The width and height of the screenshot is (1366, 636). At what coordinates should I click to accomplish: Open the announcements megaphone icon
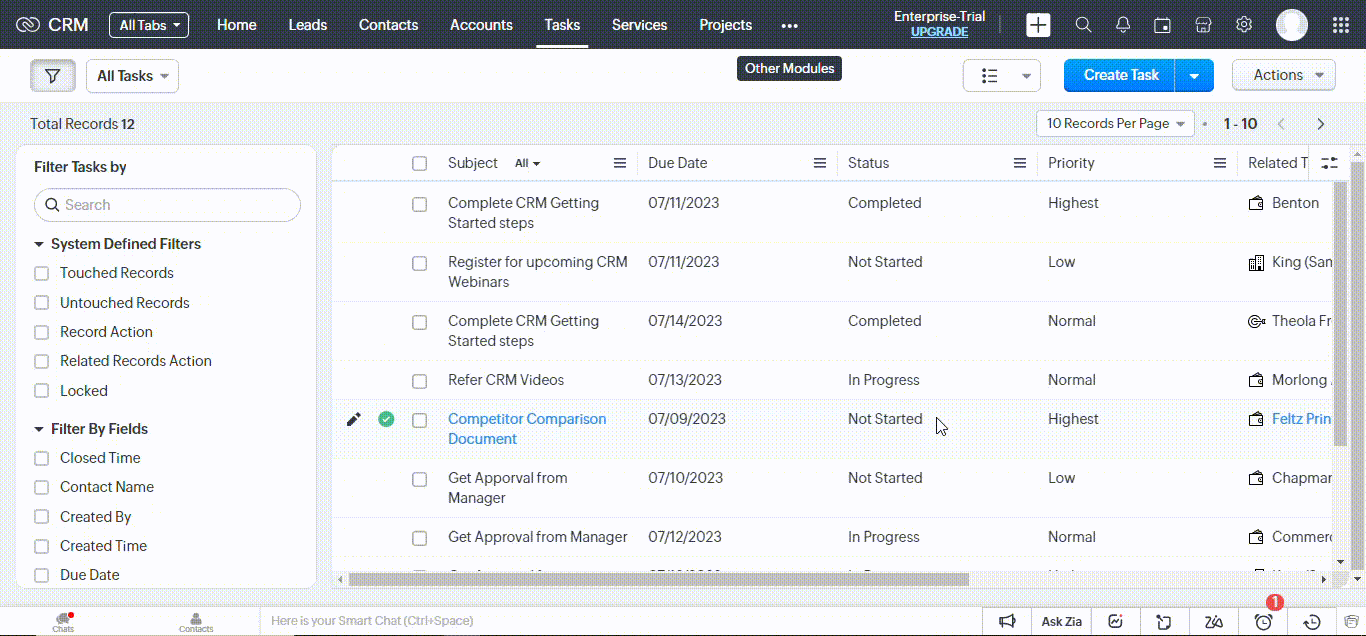(x=1008, y=621)
